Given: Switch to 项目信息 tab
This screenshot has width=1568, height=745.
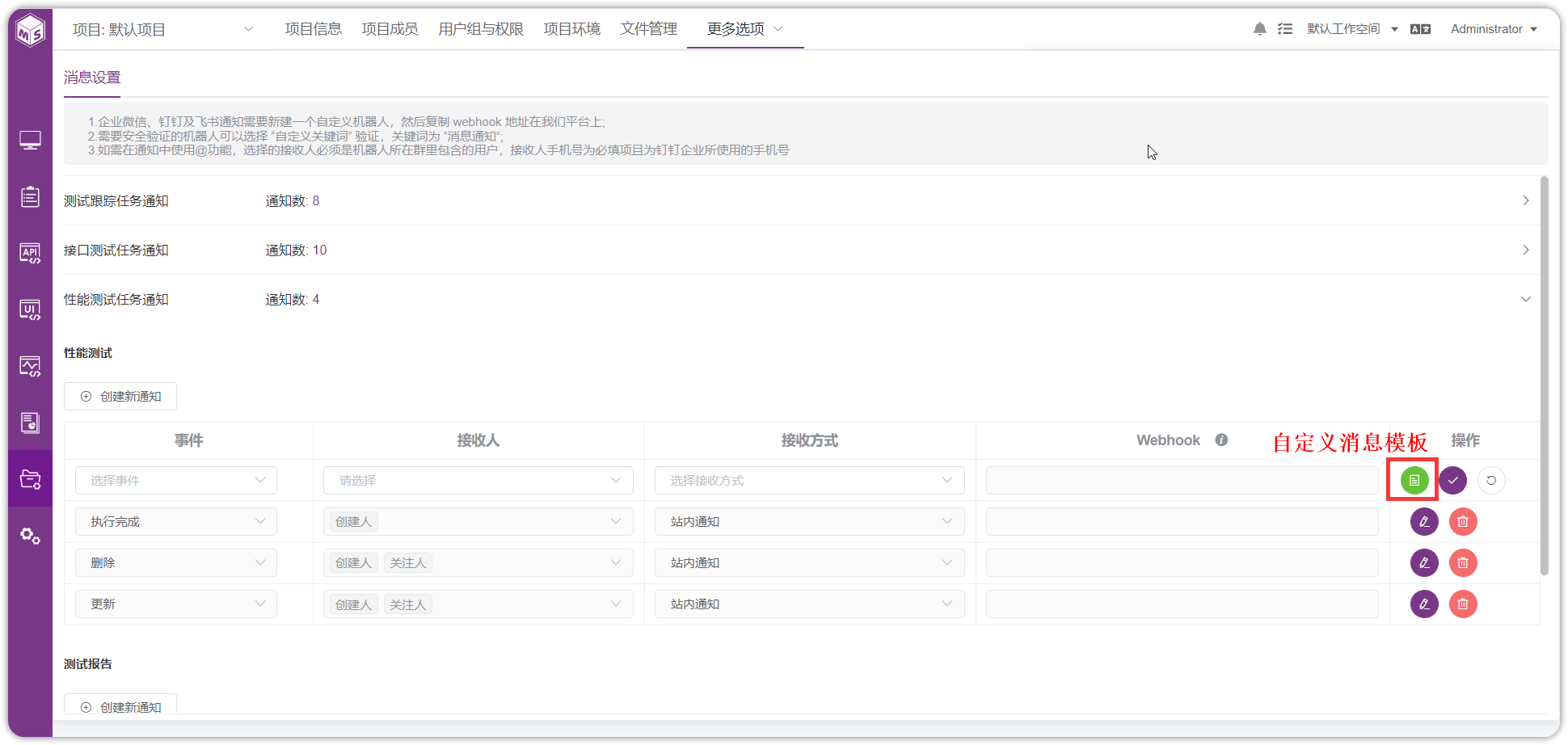Looking at the screenshot, I should tap(313, 29).
